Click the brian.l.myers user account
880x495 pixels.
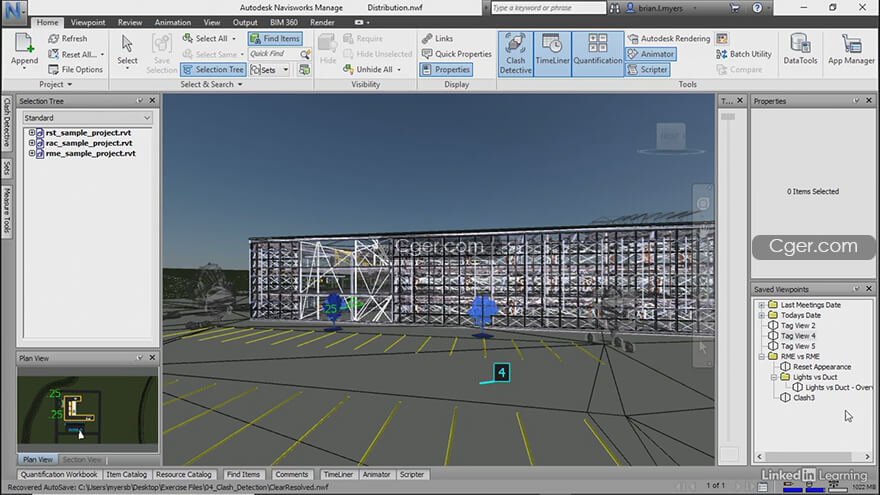click(x=654, y=8)
